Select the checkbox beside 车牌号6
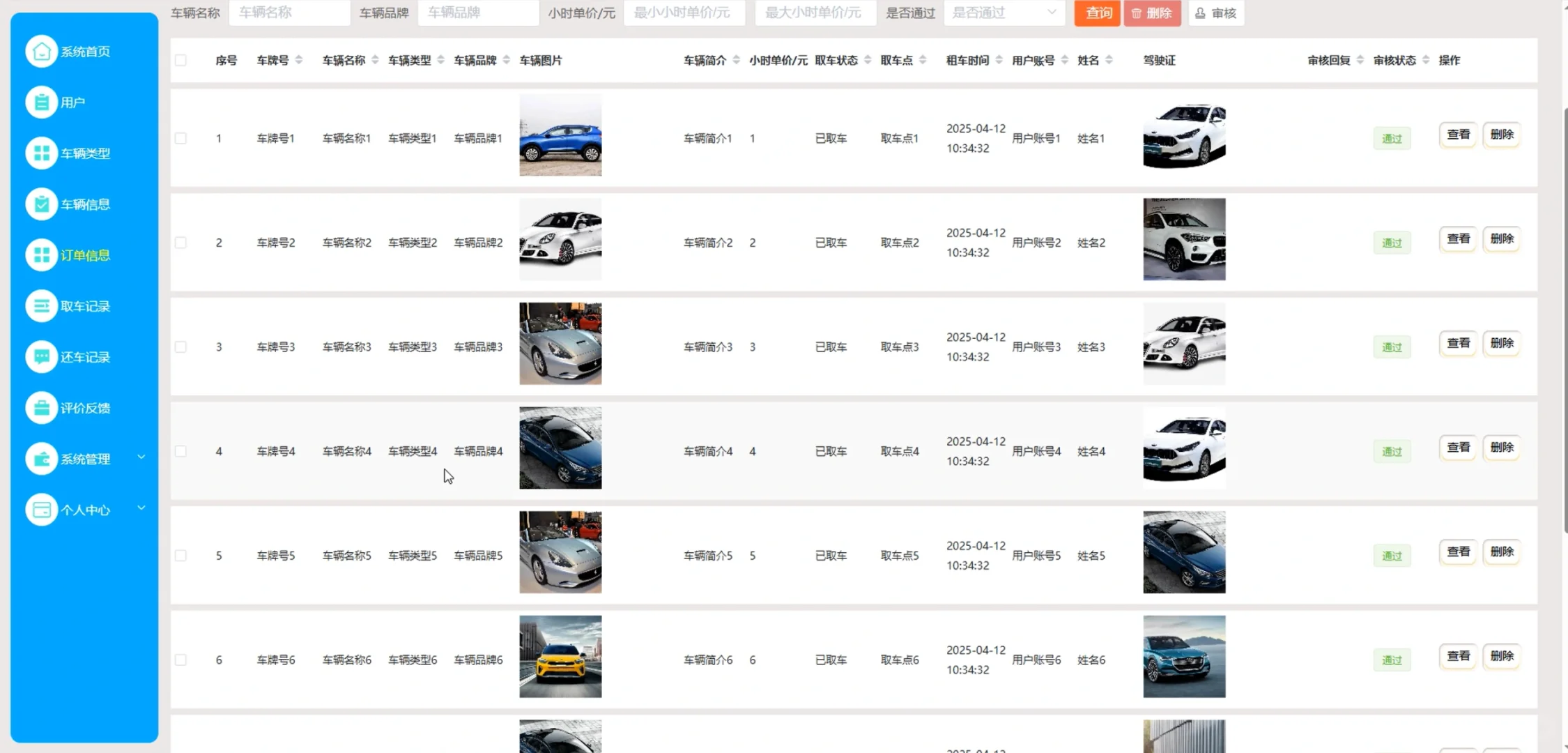This screenshot has height=753, width=1568. click(180, 660)
